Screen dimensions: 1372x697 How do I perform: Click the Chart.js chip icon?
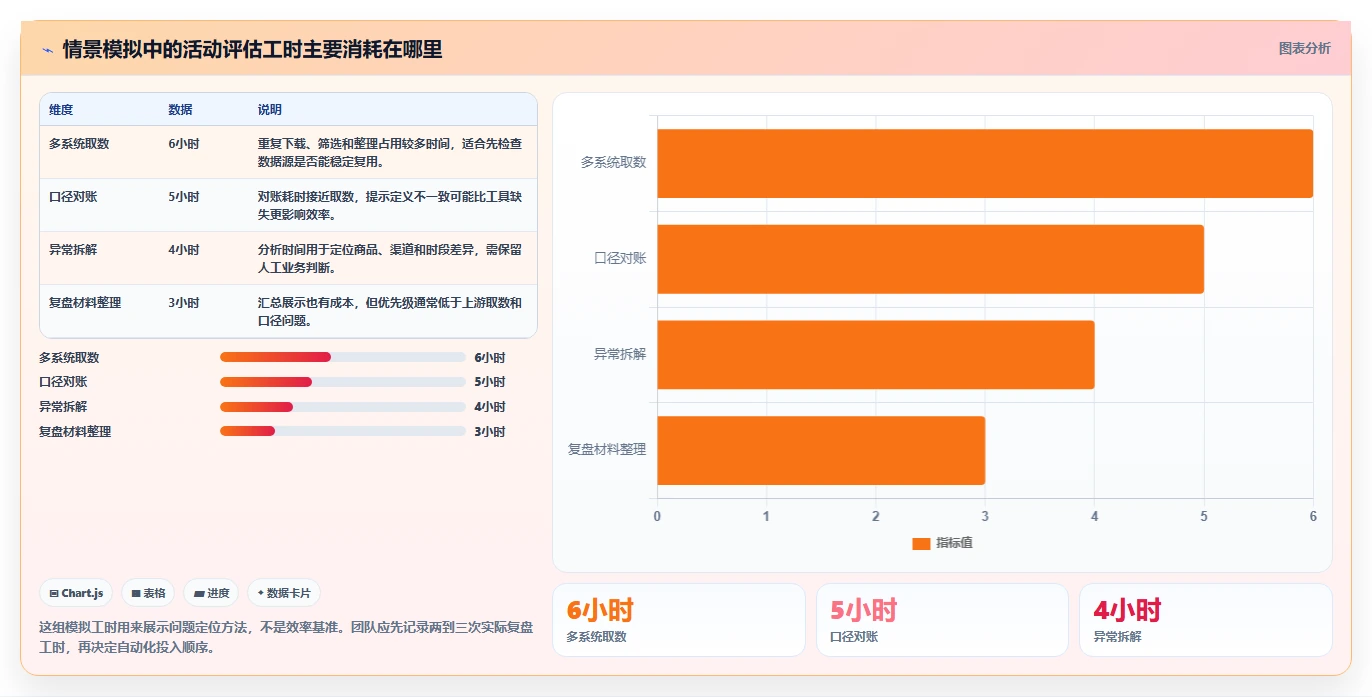point(53,593)
